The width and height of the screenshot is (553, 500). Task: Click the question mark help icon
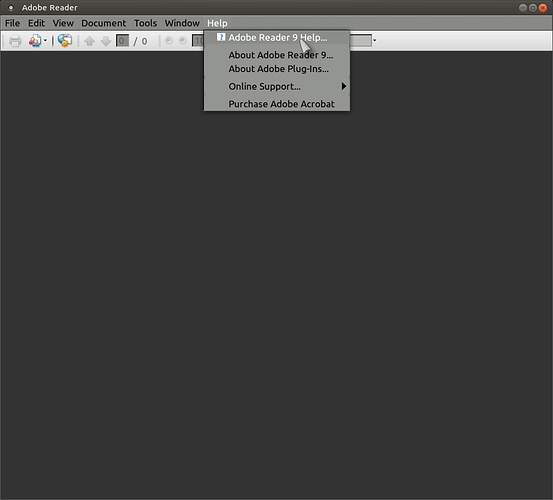coord(221,37)
